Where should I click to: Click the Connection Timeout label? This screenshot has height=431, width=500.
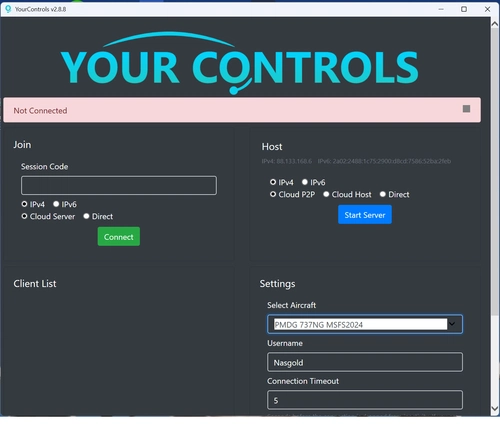303,381
